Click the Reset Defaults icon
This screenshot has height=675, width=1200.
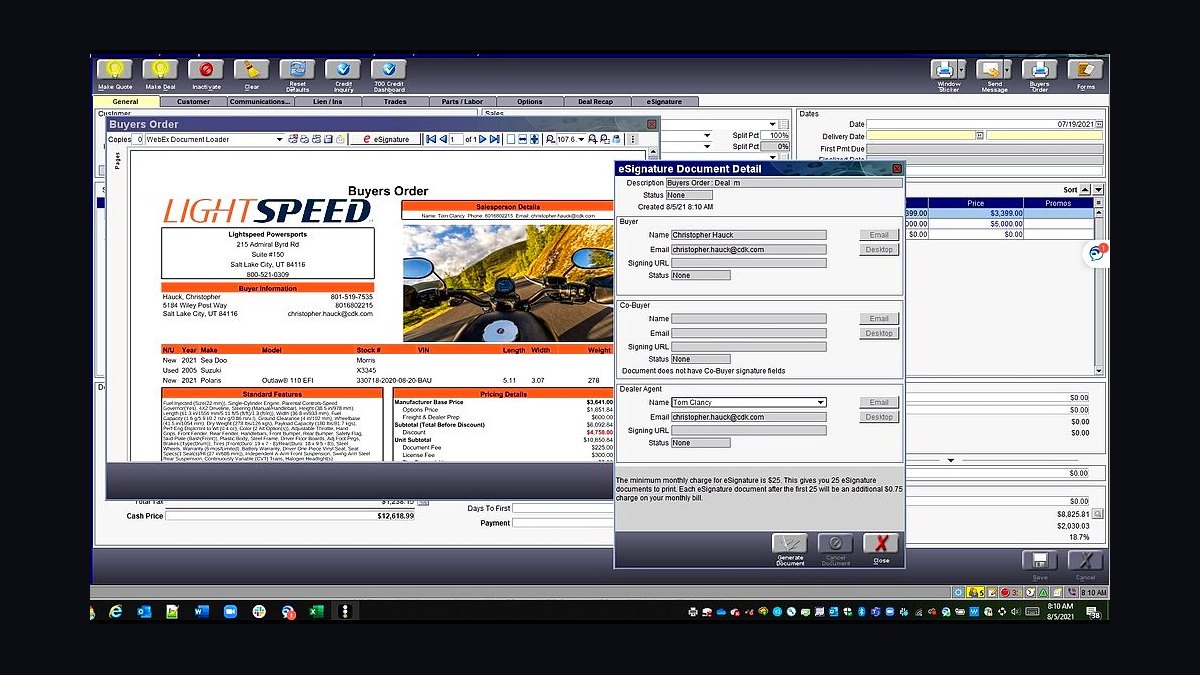[297, 71]
